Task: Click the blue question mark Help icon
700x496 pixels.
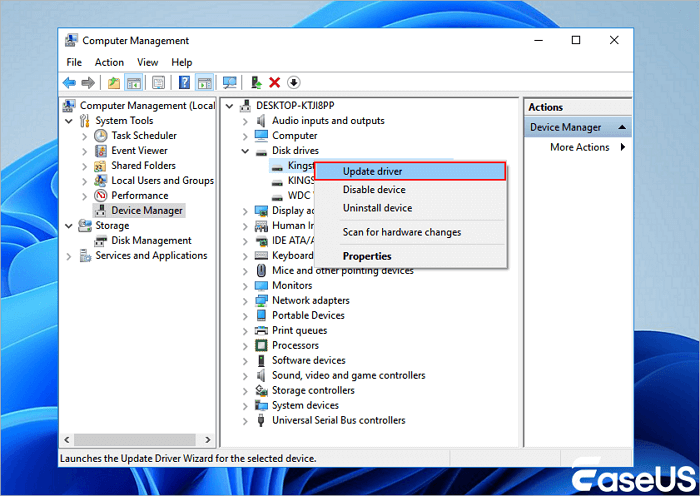Action: click(x=184, y=83)
